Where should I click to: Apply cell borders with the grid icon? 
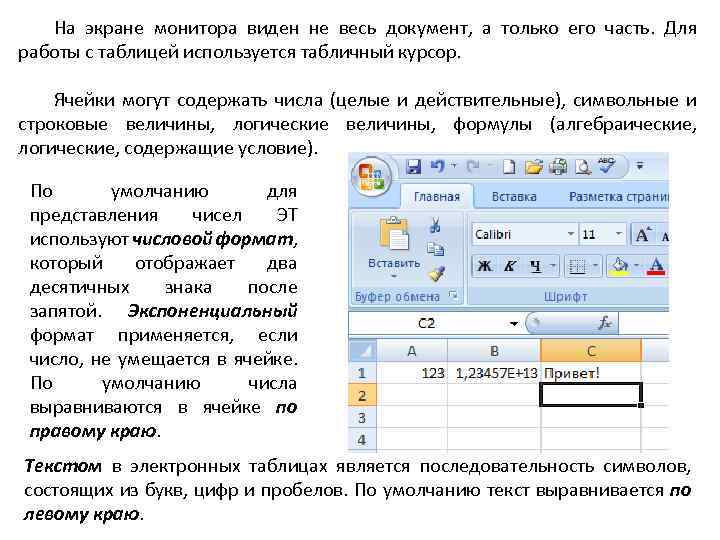click(x=577, y=266)
